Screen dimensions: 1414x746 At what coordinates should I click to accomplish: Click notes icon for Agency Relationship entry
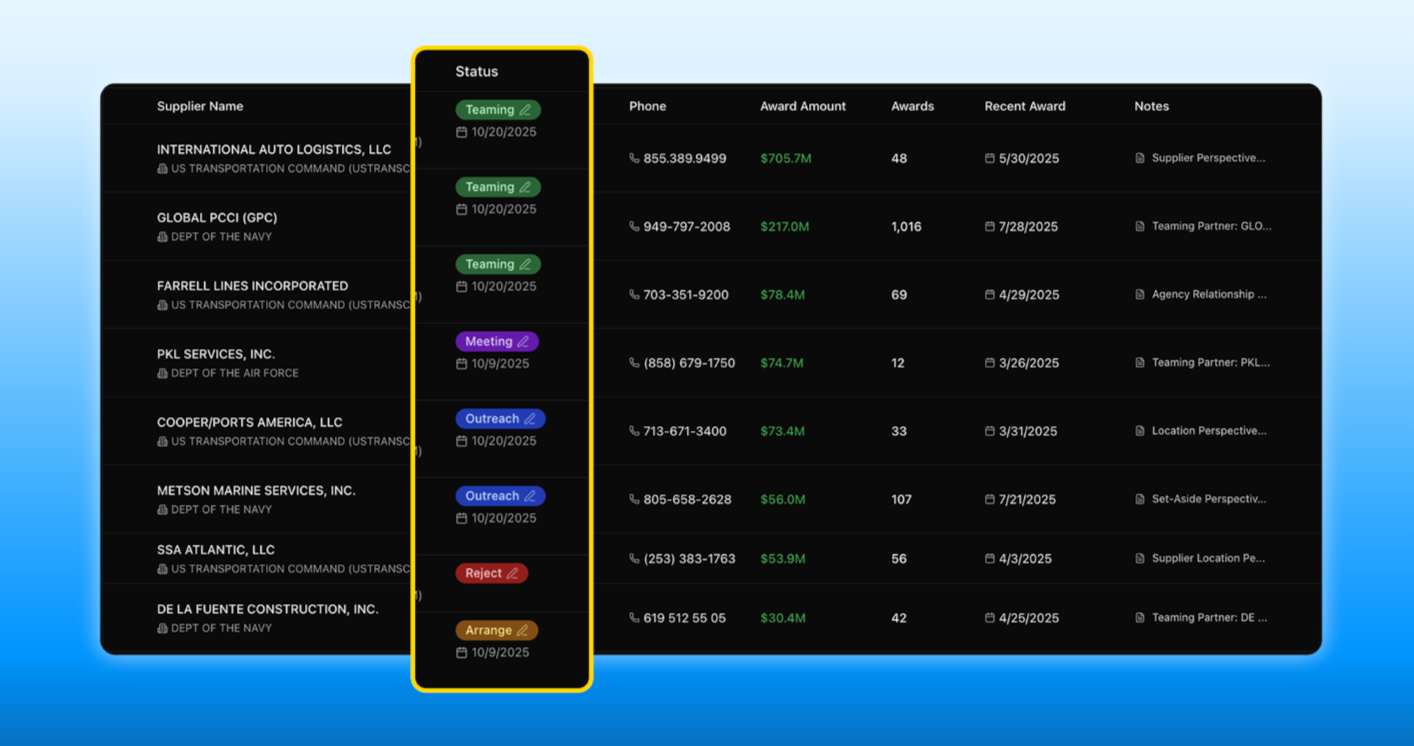point(1140,295)
